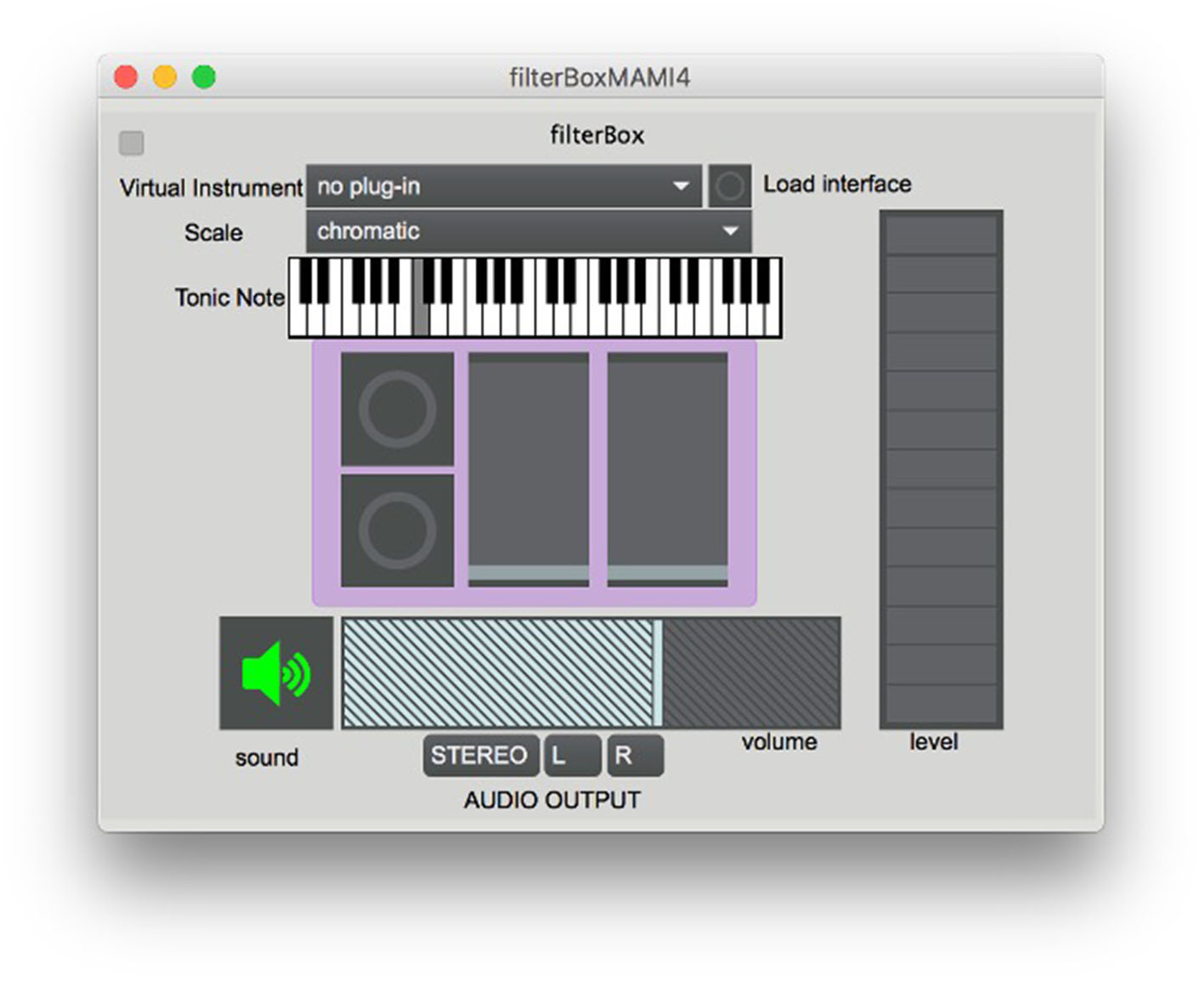Select the L audio output channel
Image resolution: width=1204 pixels, height=981 pixels.
pos(571,755)
